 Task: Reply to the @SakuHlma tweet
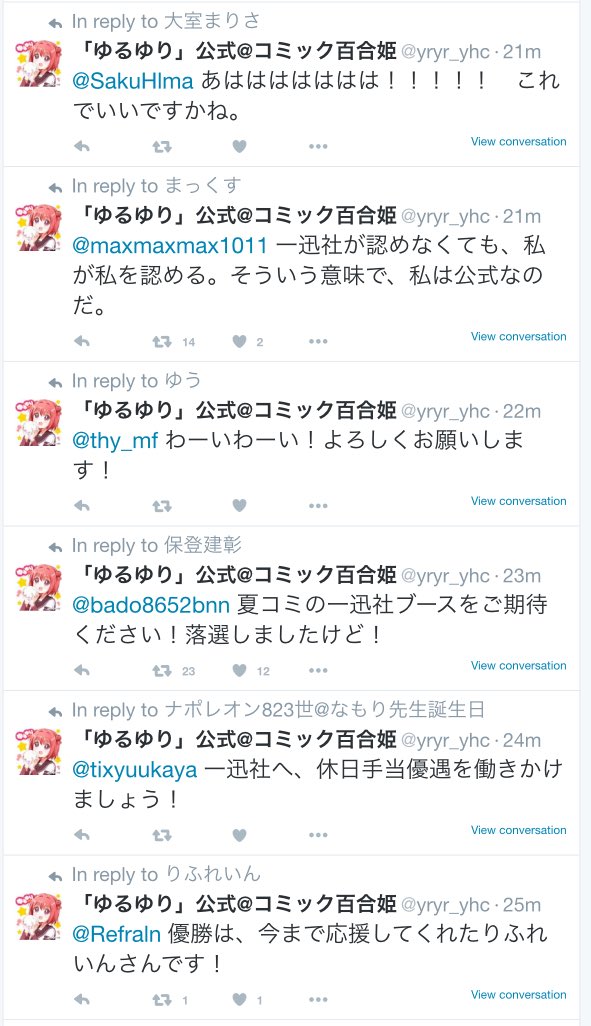[x=82, y=146]
